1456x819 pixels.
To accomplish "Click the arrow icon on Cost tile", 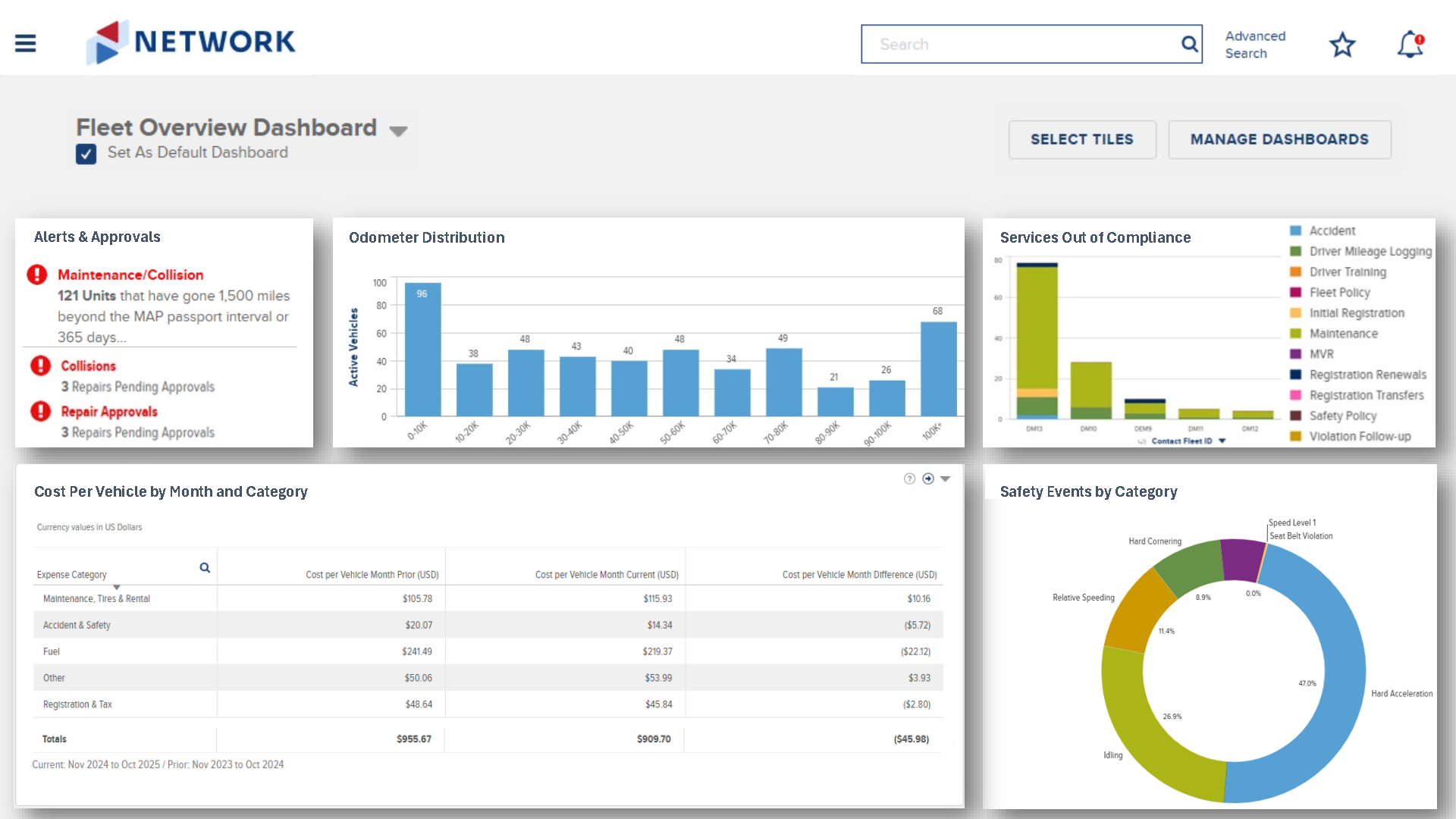I will coord(928,479).
